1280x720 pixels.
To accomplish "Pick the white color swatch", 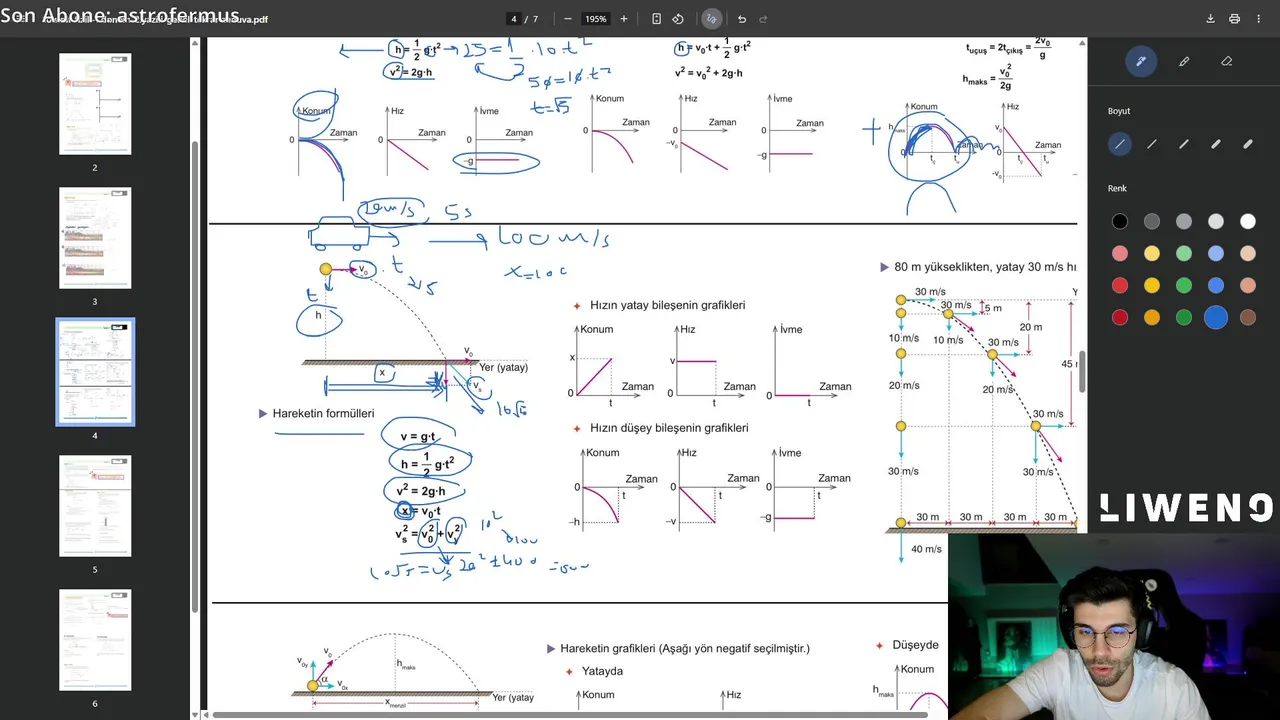I will point(1248,222).
